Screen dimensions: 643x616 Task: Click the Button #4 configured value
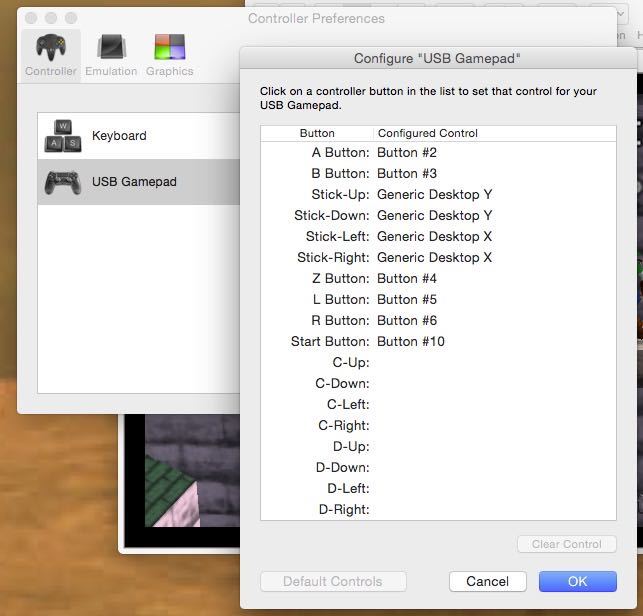(407, 278)
